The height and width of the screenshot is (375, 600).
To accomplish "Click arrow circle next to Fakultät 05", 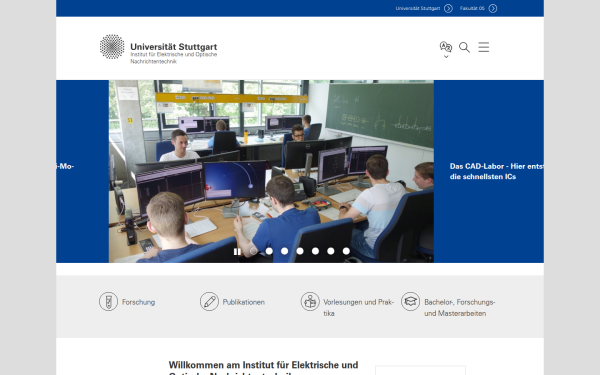I will [493, 8].
